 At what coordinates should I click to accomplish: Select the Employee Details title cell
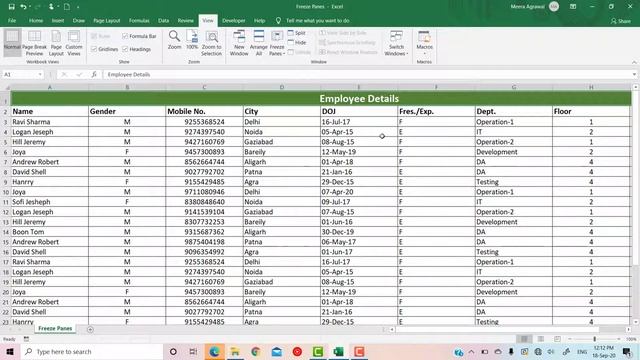(321, 98)
